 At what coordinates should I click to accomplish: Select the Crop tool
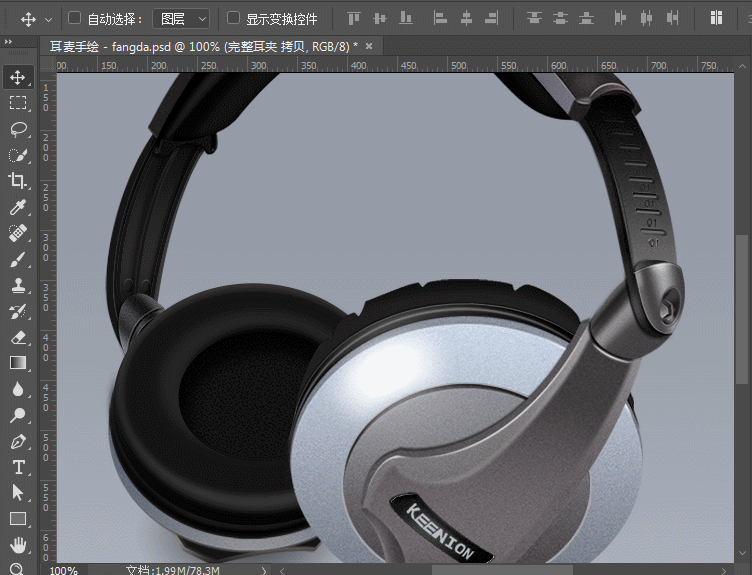click(x=18, y=181)
